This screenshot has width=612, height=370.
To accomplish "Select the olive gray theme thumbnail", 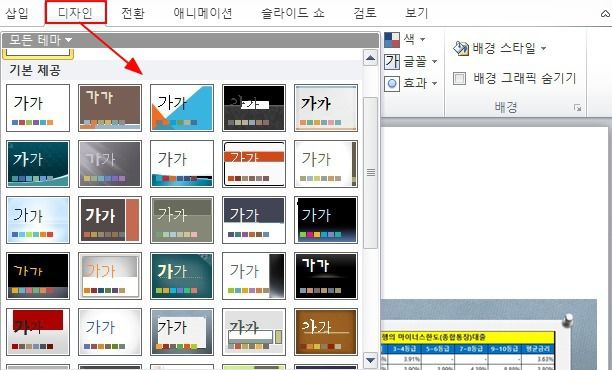I will [182, 220].
